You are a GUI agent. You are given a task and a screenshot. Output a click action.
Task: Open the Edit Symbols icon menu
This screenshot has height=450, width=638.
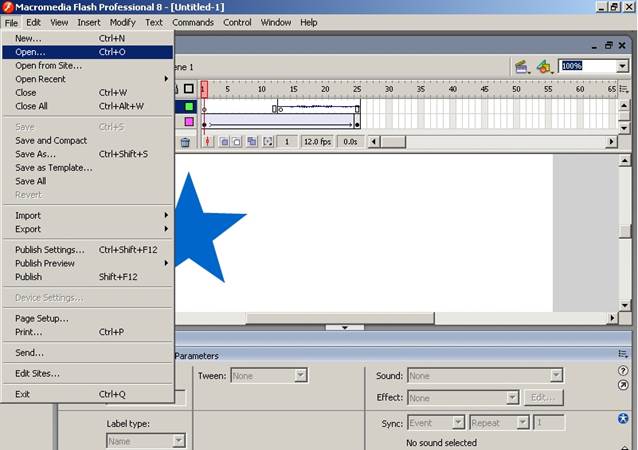coord(544,66)
